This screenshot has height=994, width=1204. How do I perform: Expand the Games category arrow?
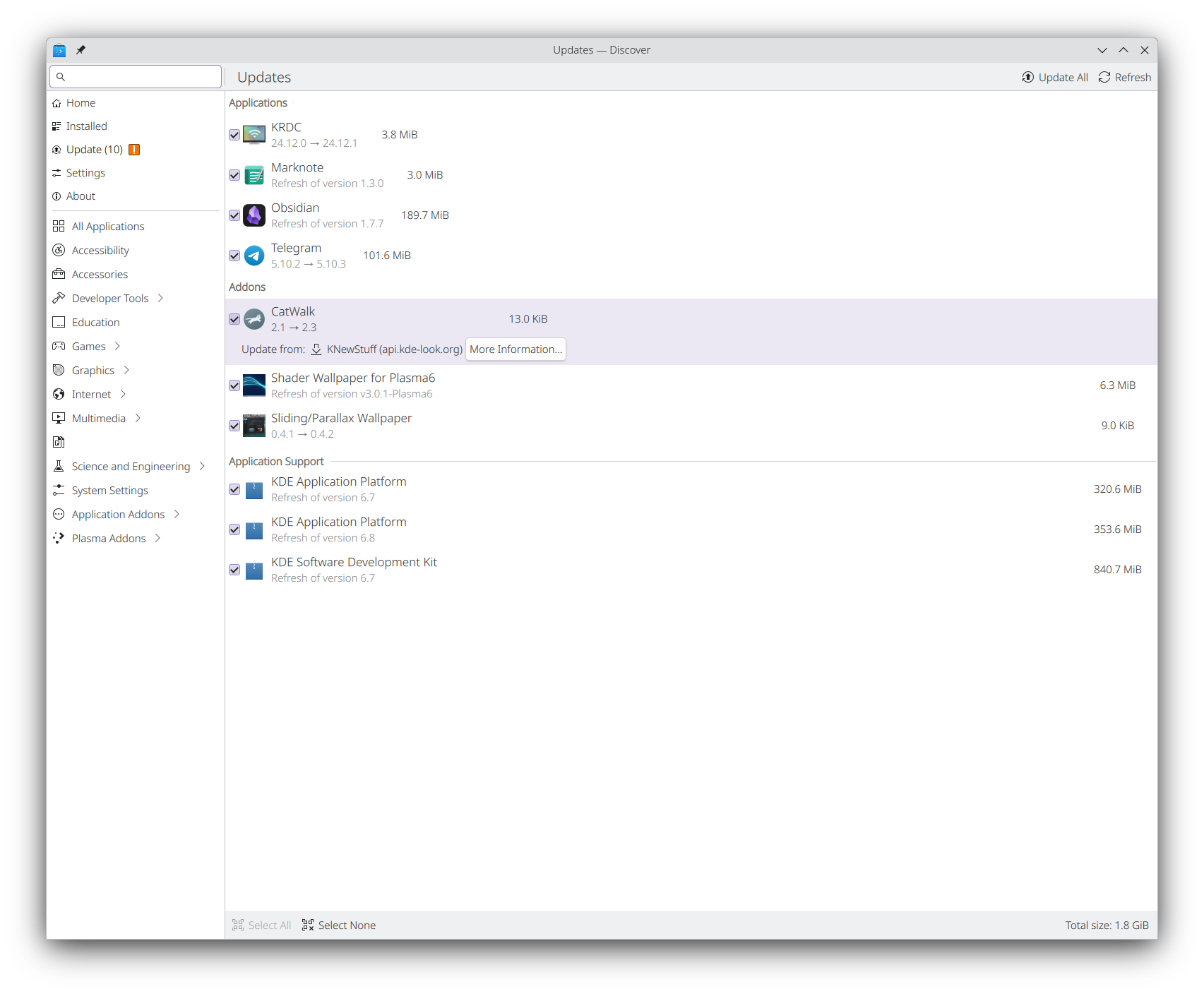click(118, 347)
